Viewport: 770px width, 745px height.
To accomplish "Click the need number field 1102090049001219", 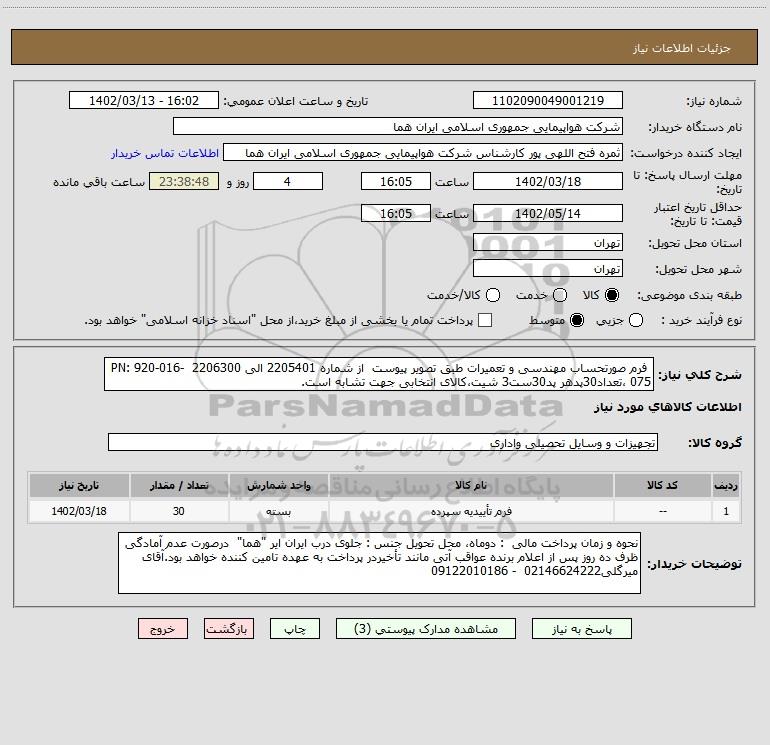I will coord(547,101).
